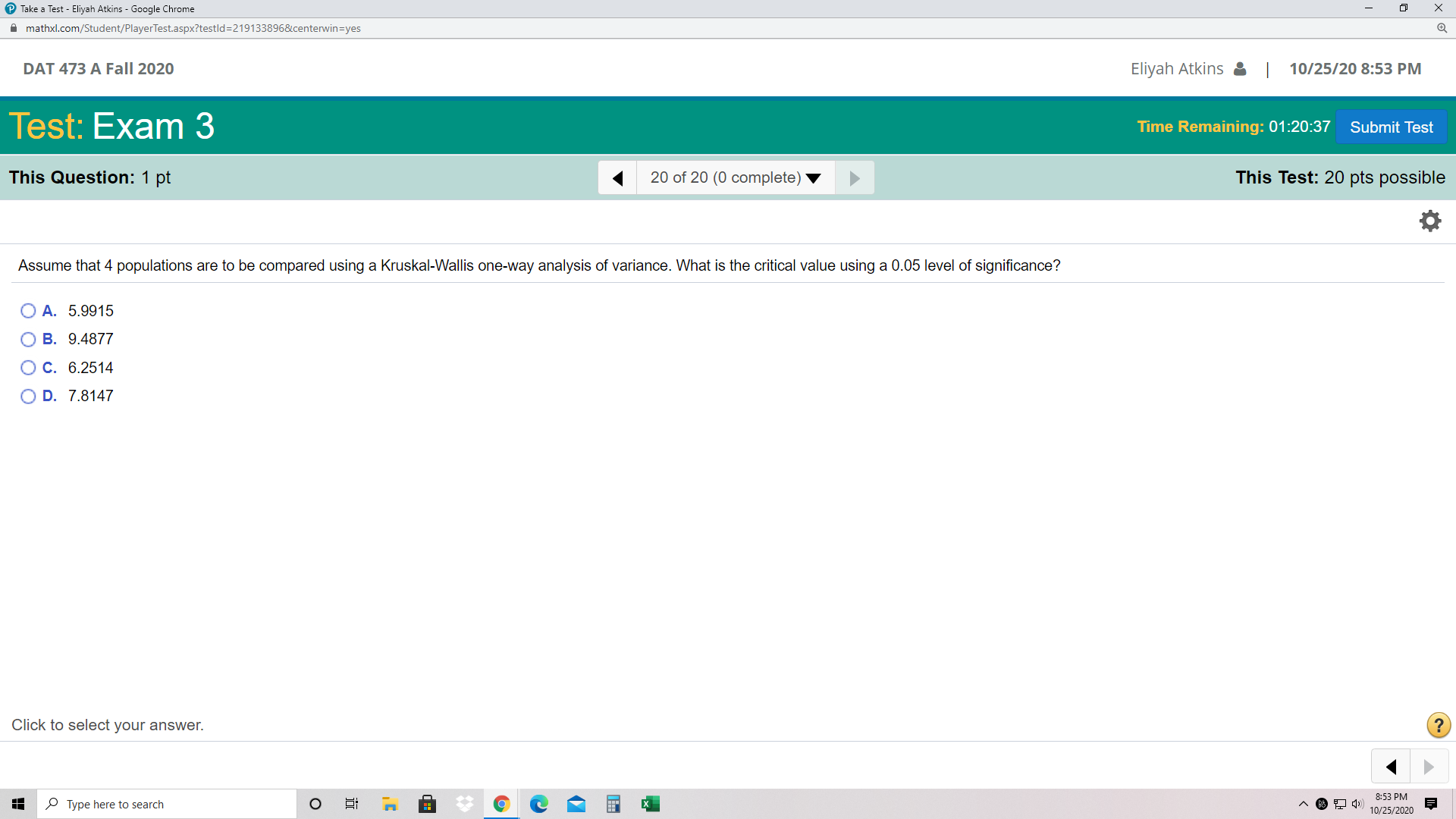Click the DAT 473 A Fall 2020 course title
Image resolution: width=1456 pixels, height=819 pixels.
coord(98,68)
